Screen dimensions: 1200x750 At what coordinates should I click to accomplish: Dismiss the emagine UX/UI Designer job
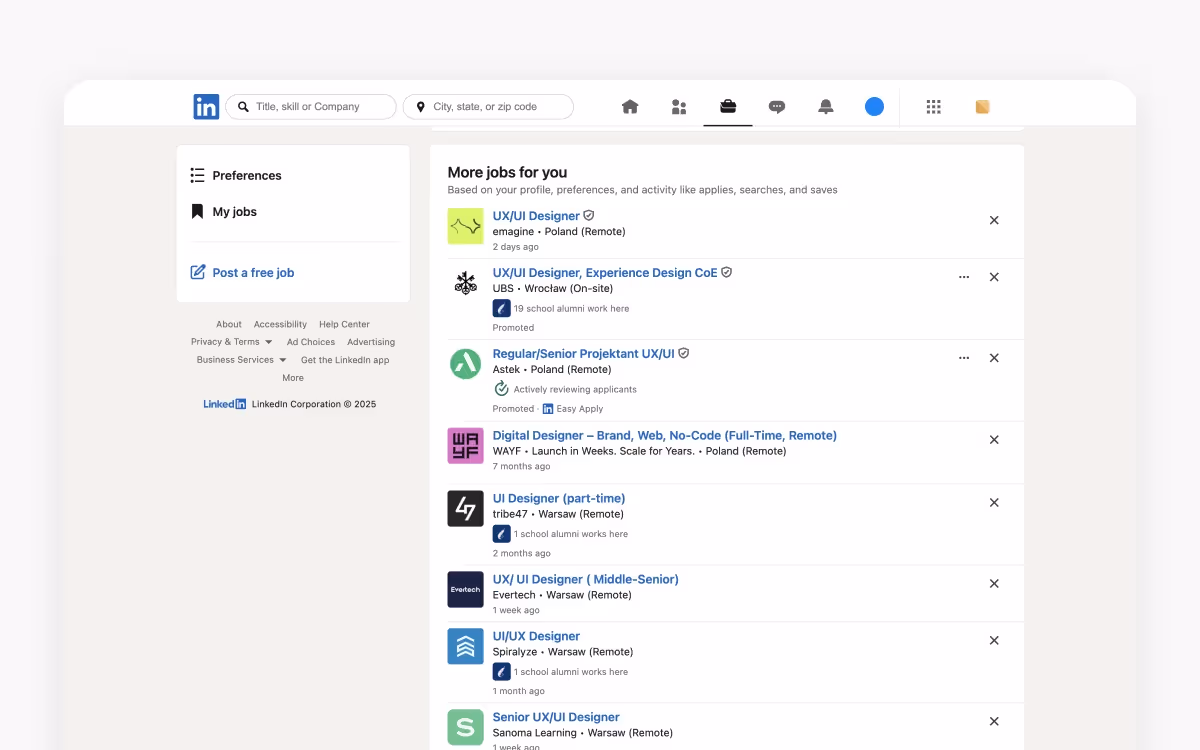(x=994, y=220)
